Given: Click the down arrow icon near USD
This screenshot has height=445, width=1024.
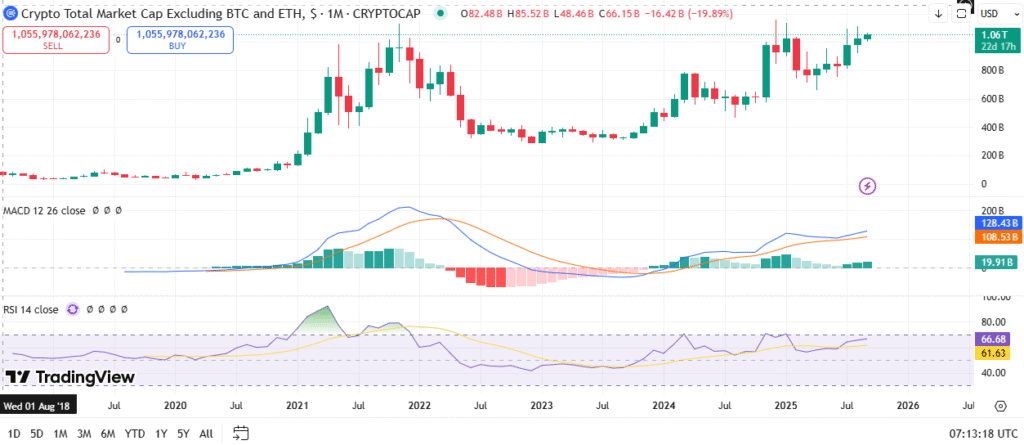Looking at the screenshot, I should click(938, 14).
